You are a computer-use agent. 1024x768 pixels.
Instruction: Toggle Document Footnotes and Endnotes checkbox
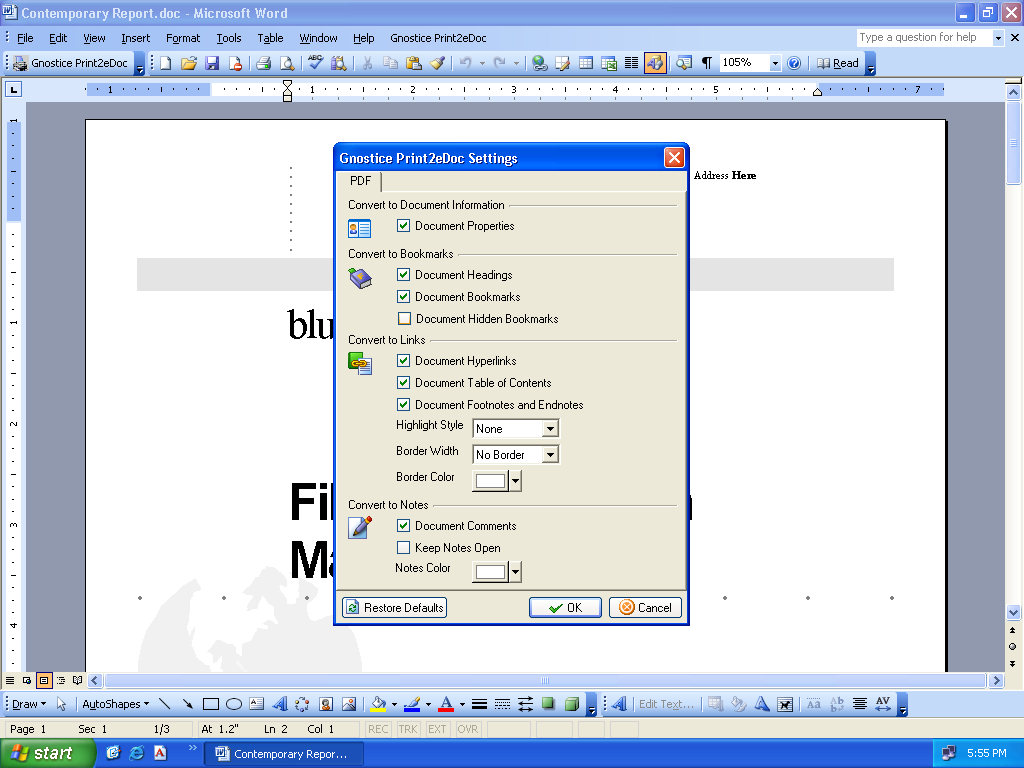[x=404, y=405]
